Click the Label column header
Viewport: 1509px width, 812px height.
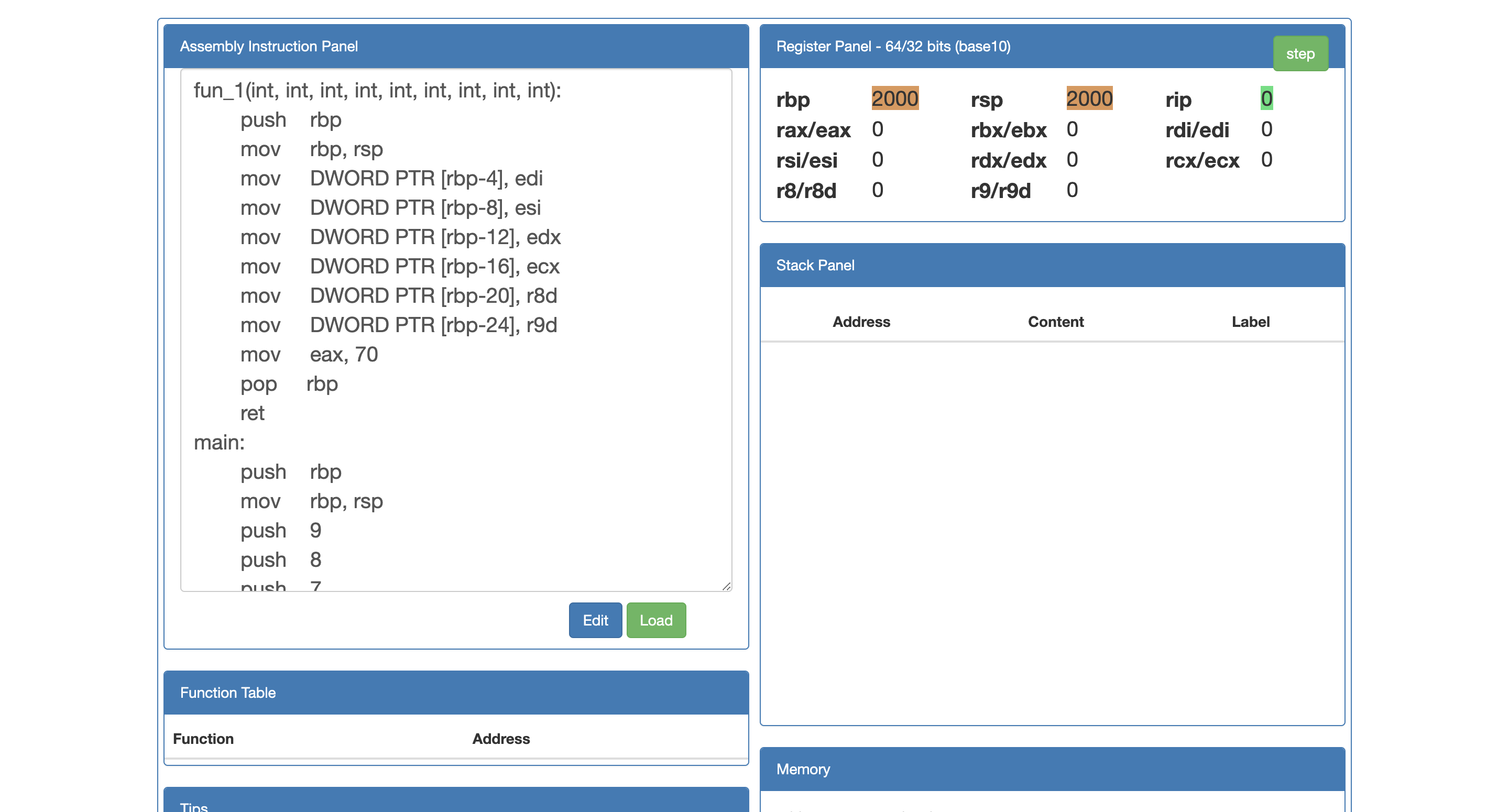pos(1250,322)
